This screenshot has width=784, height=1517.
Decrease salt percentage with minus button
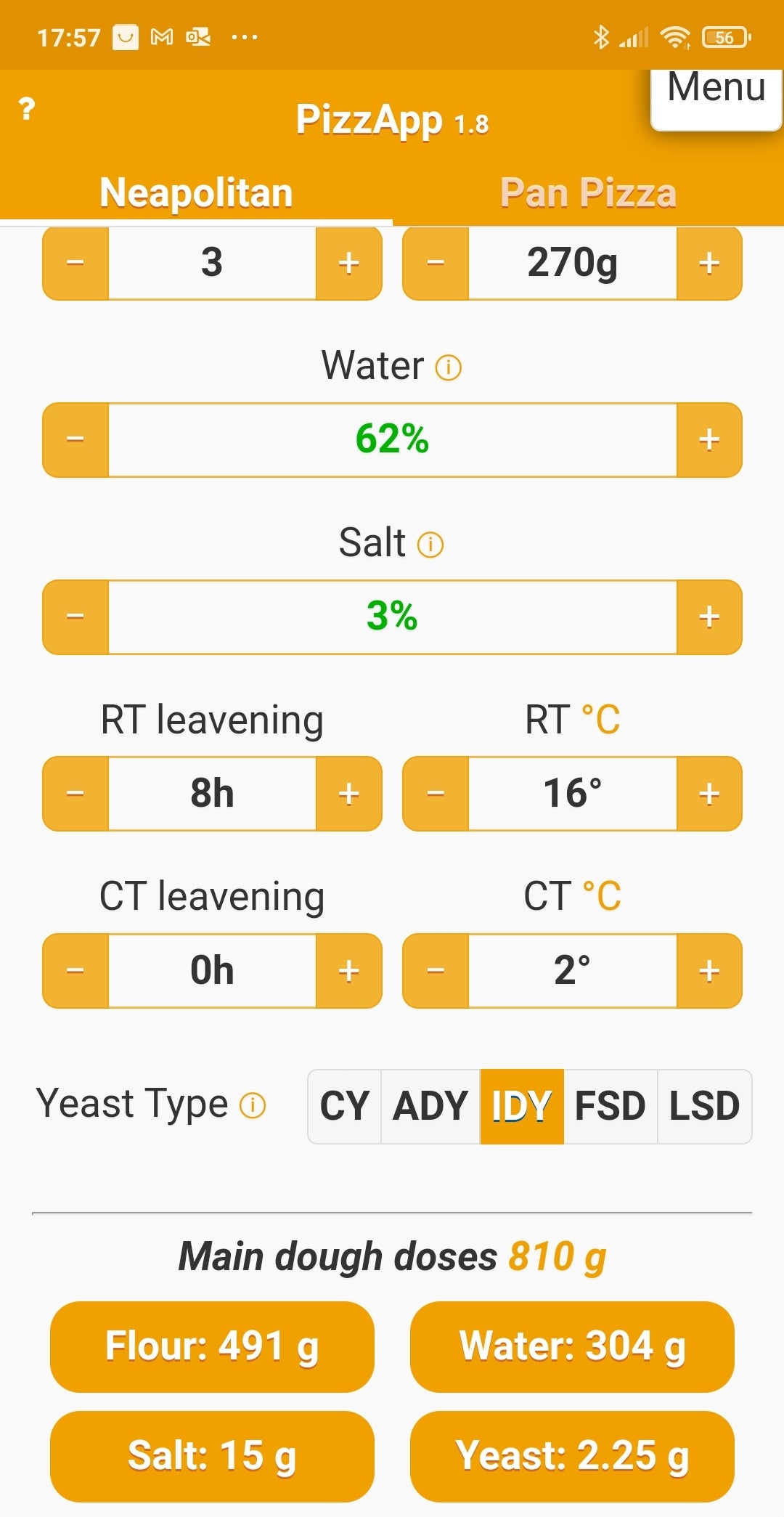[75, 617]
